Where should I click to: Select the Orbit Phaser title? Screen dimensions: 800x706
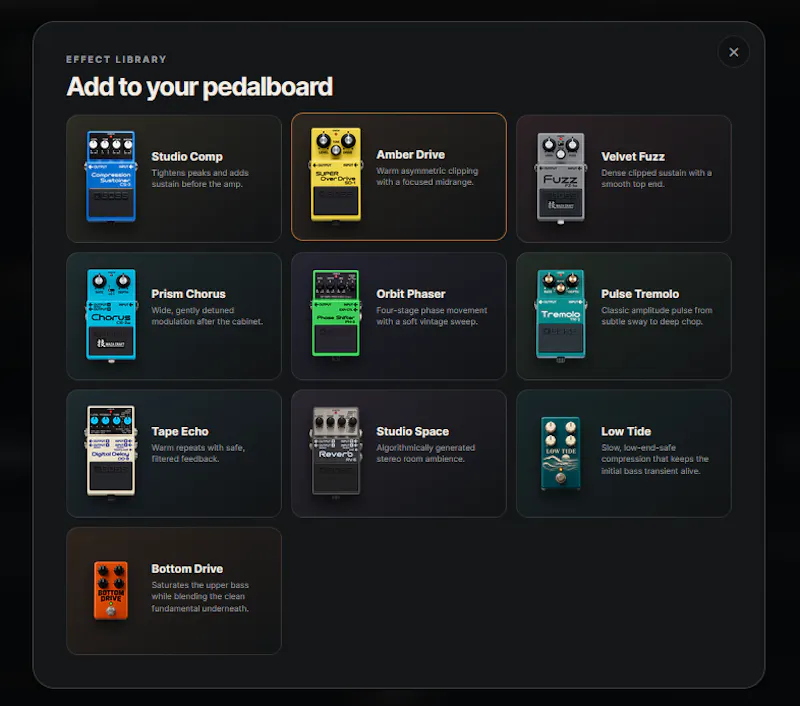click(x=411, y=294)
